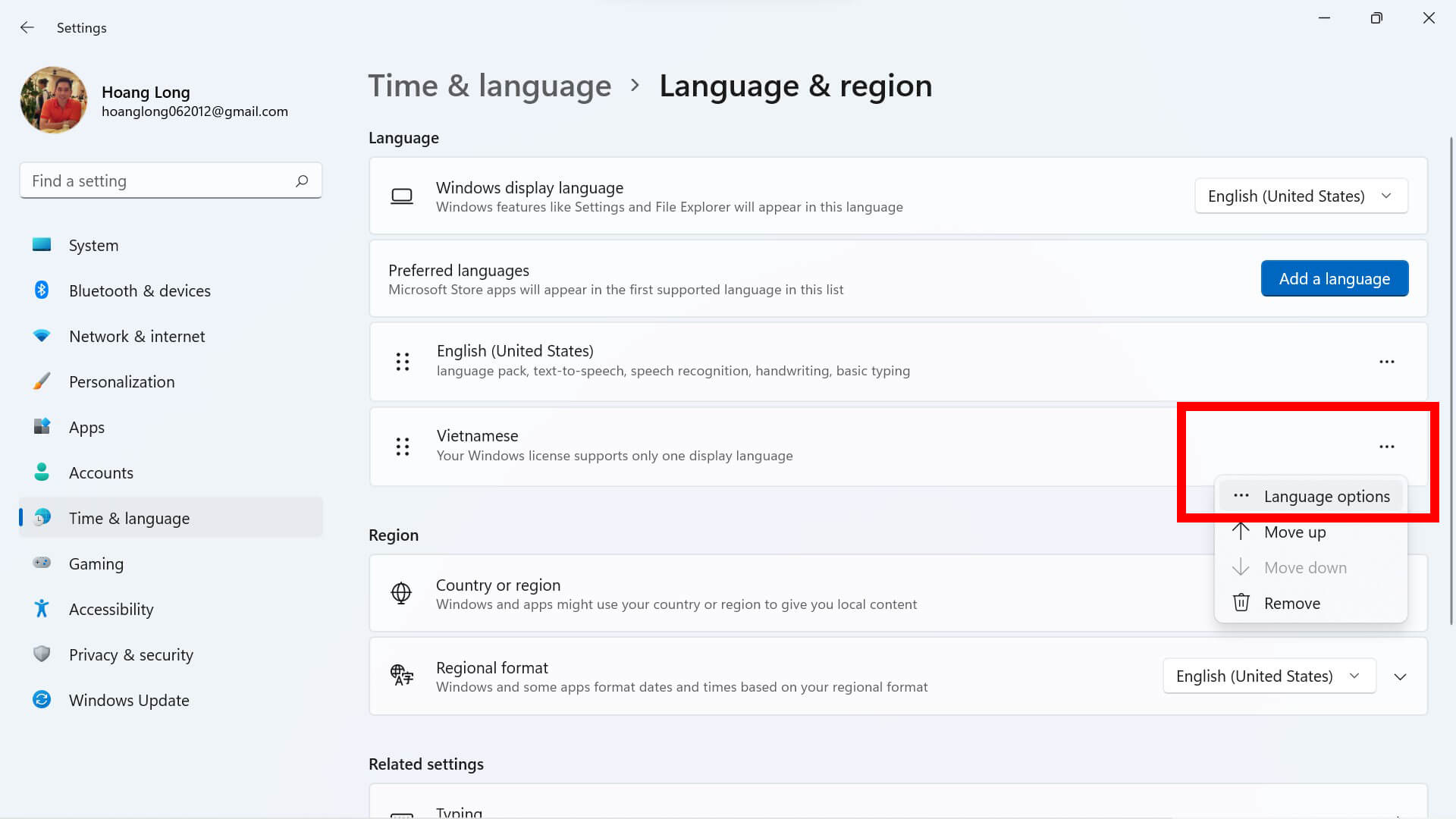Image resolution: width=1456 pixels, height=819 pixels.
Task: Go back using the Settings back arrow
Action: [x=27, y=27]
